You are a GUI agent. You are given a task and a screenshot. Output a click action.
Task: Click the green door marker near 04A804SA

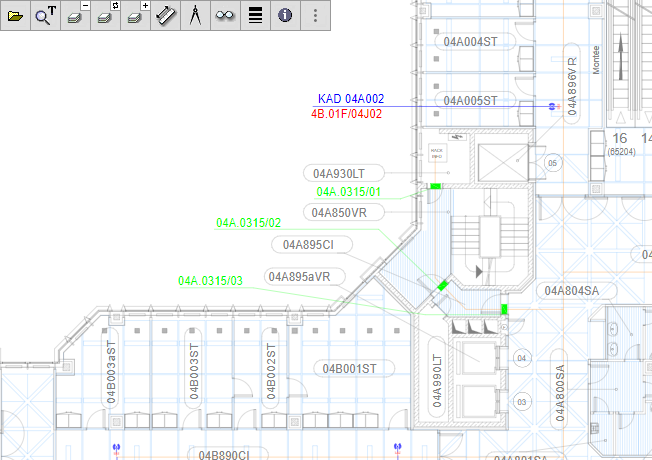(504, 309)
